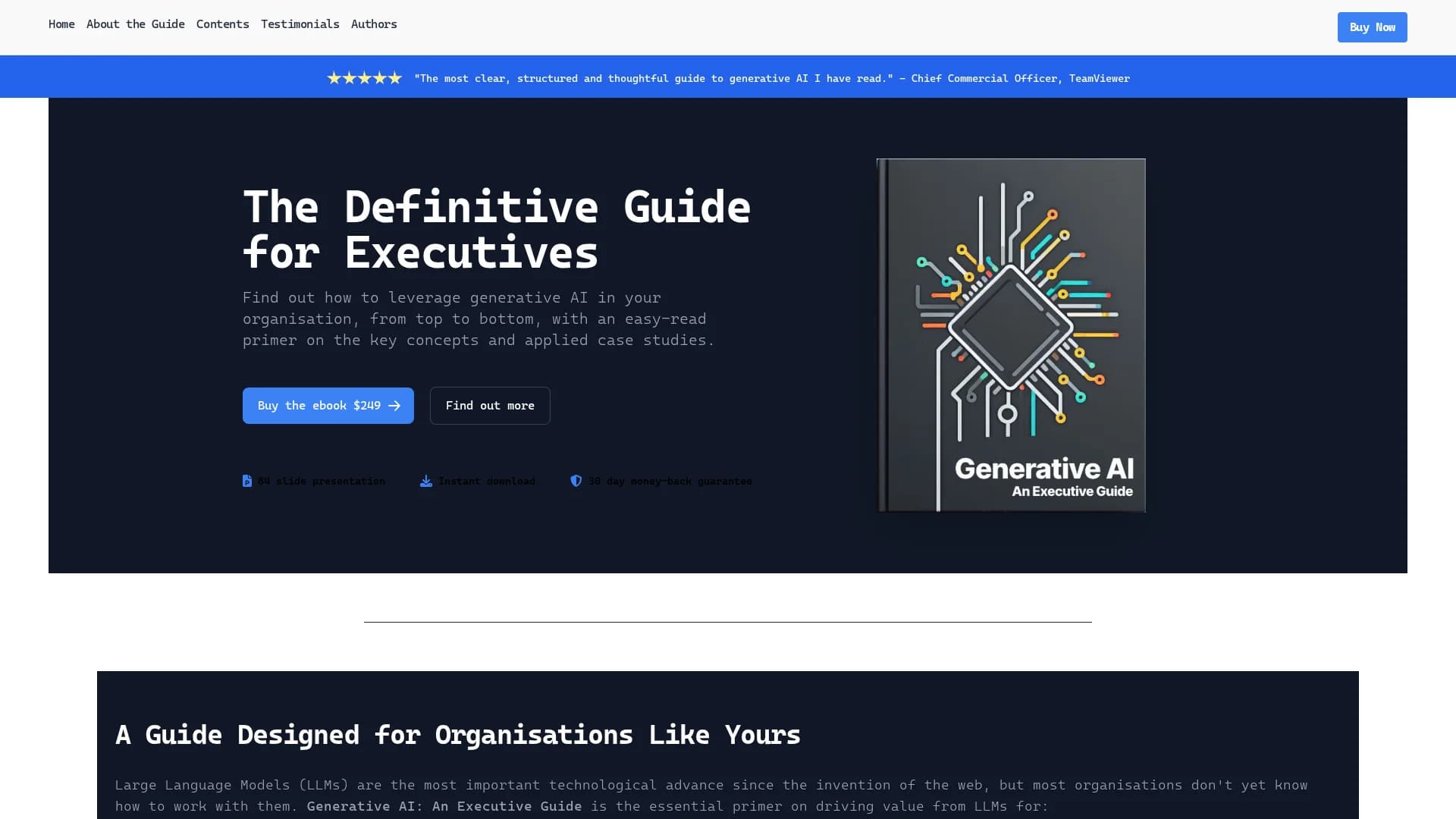Click Buy the ebook $249 button
This screenshot has width=1456, height=819.
[328, 406]
